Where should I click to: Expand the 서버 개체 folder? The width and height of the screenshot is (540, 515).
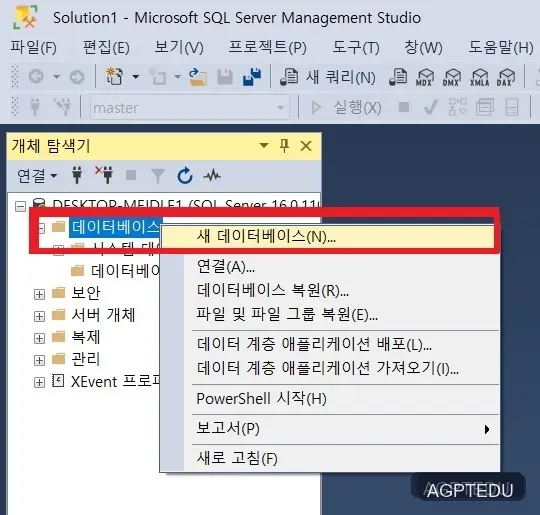39,316
